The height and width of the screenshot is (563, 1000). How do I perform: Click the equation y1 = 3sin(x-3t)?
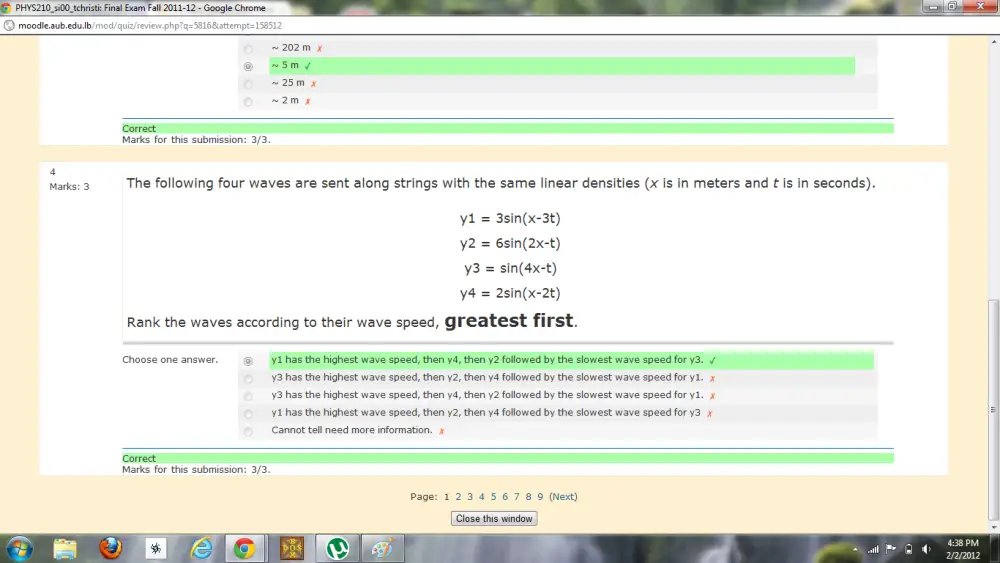510,219
